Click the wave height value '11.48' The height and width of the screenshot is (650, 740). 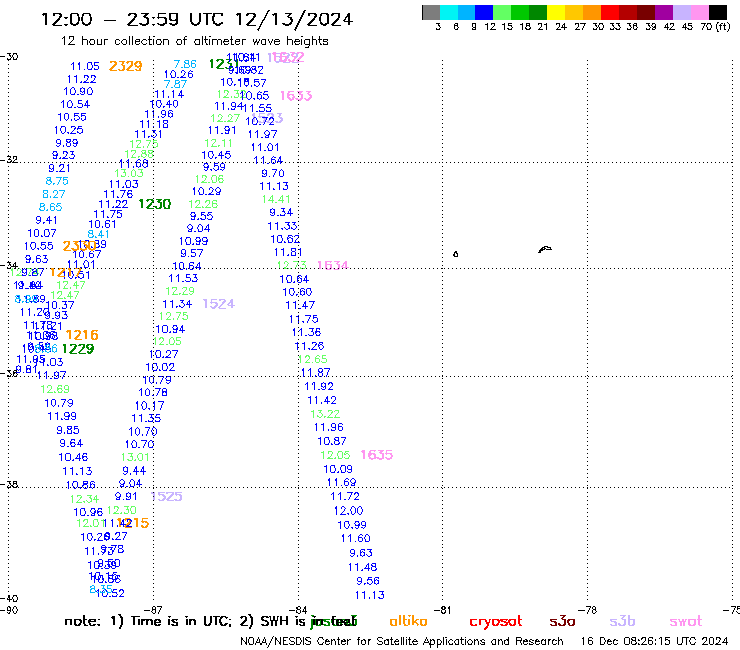(362, 567)
